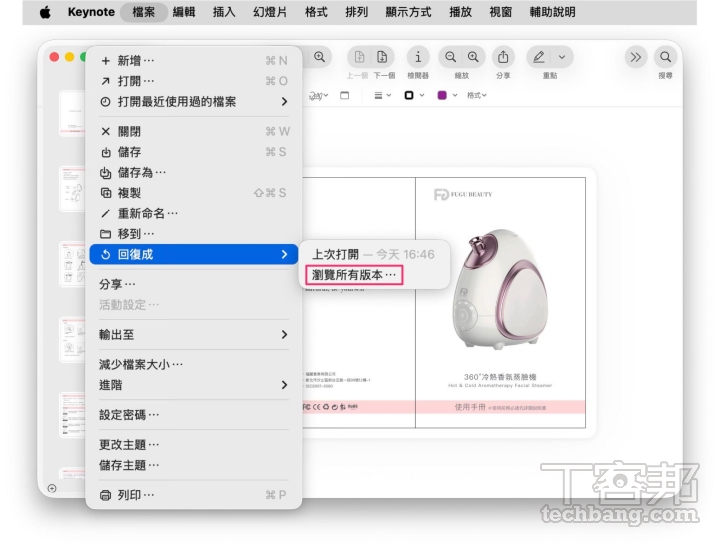Choose 儲存 in the file menu
The image size is (720, 547).
193,152
